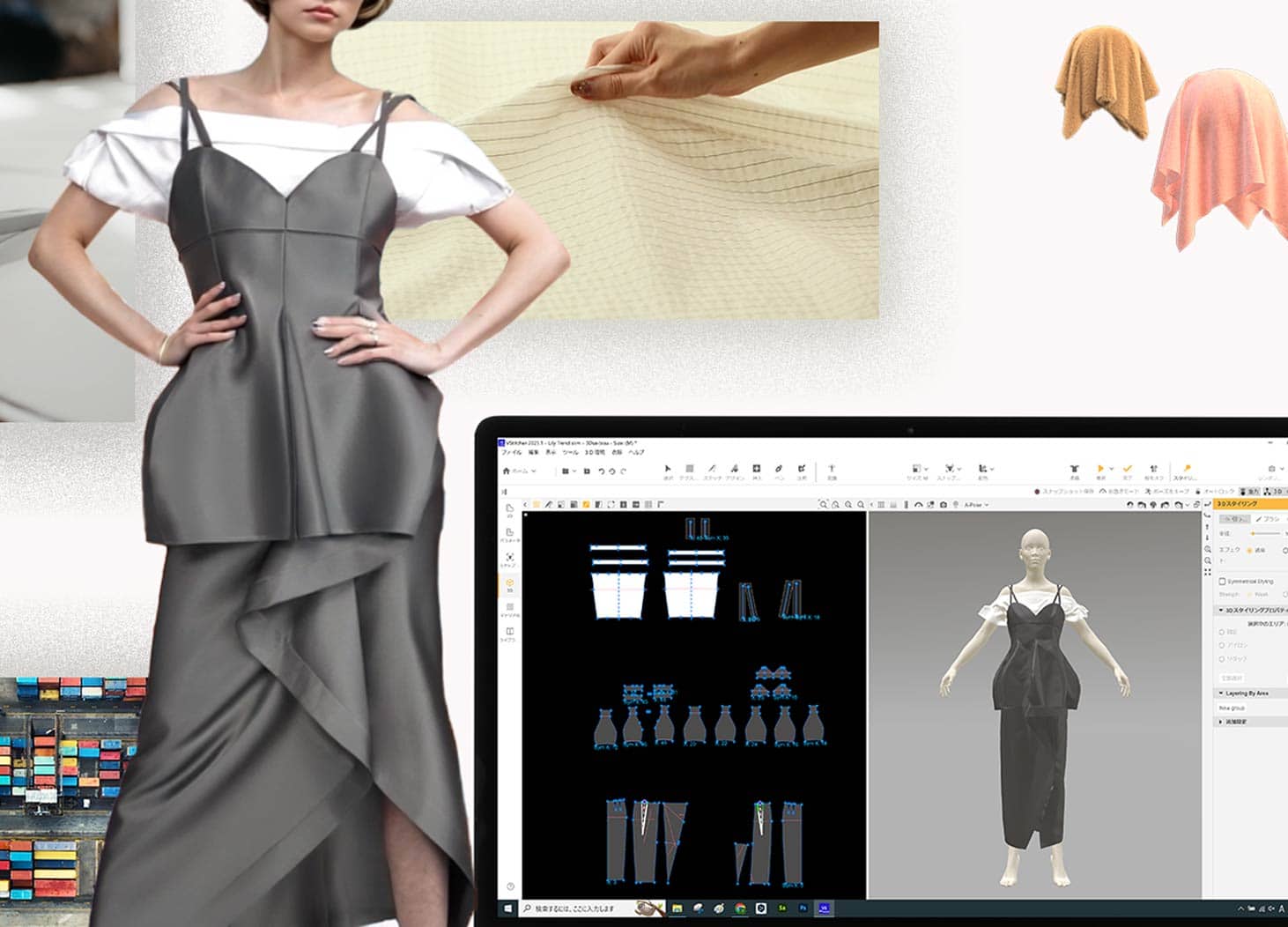
Task: Click the Auto Lock button
Action: click(1215, 492)
